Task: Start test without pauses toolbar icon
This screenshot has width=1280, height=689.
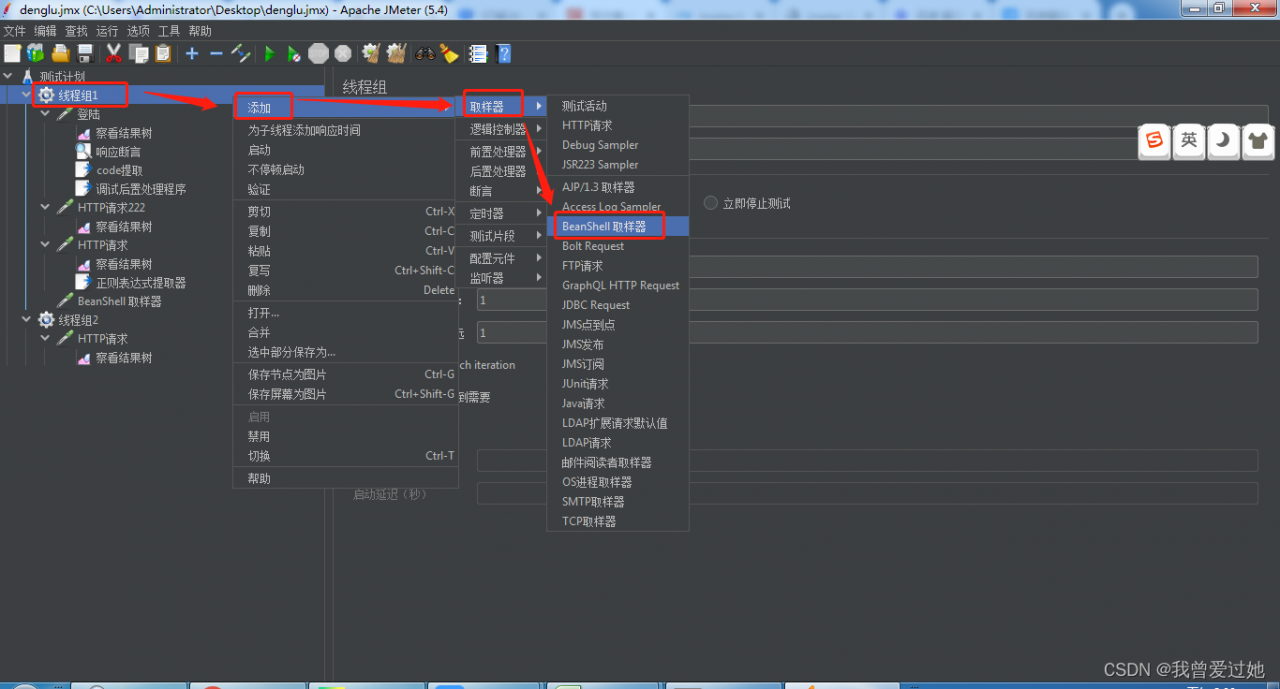Action: click(294, 53)
